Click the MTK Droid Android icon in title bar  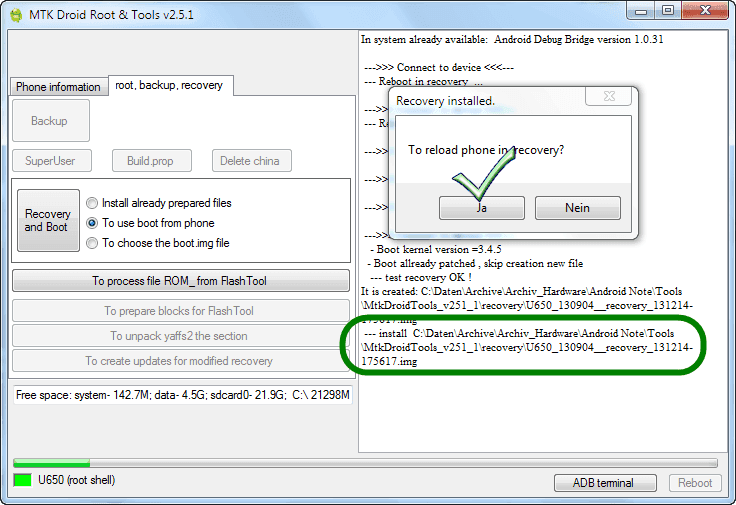point(16,15)
